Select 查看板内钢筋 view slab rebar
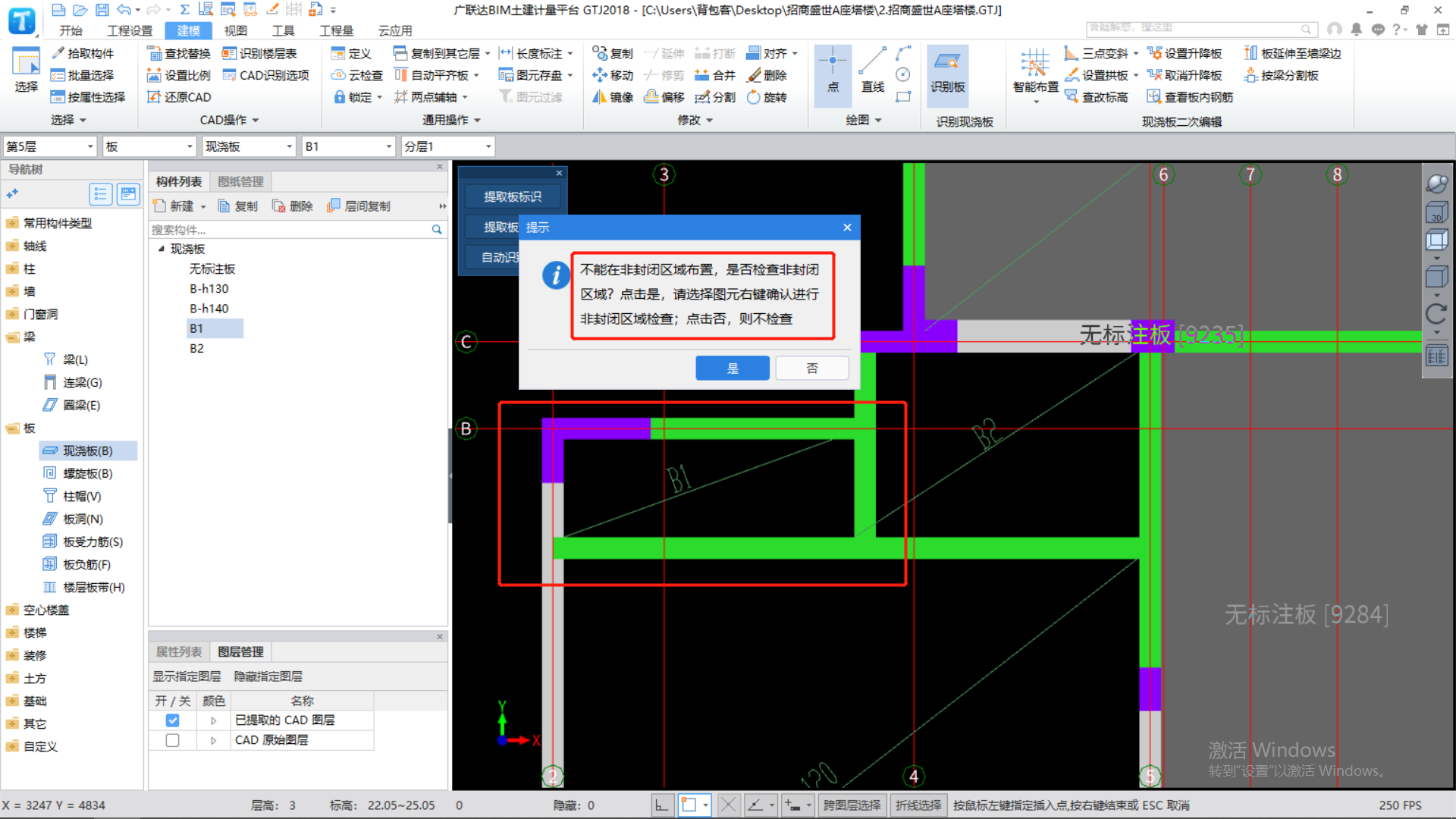Image resolution: width=1456 pixels, height=819 pixels. click(1190, 97)
